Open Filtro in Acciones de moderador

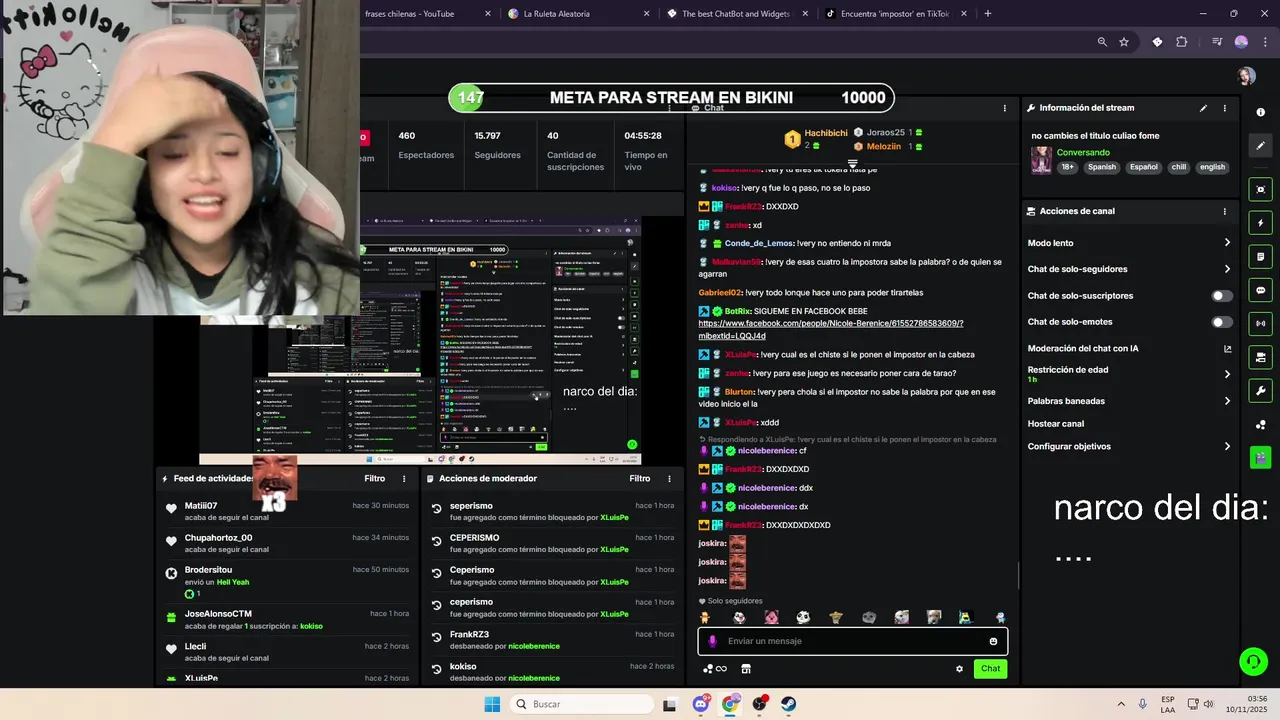[640, 479]
